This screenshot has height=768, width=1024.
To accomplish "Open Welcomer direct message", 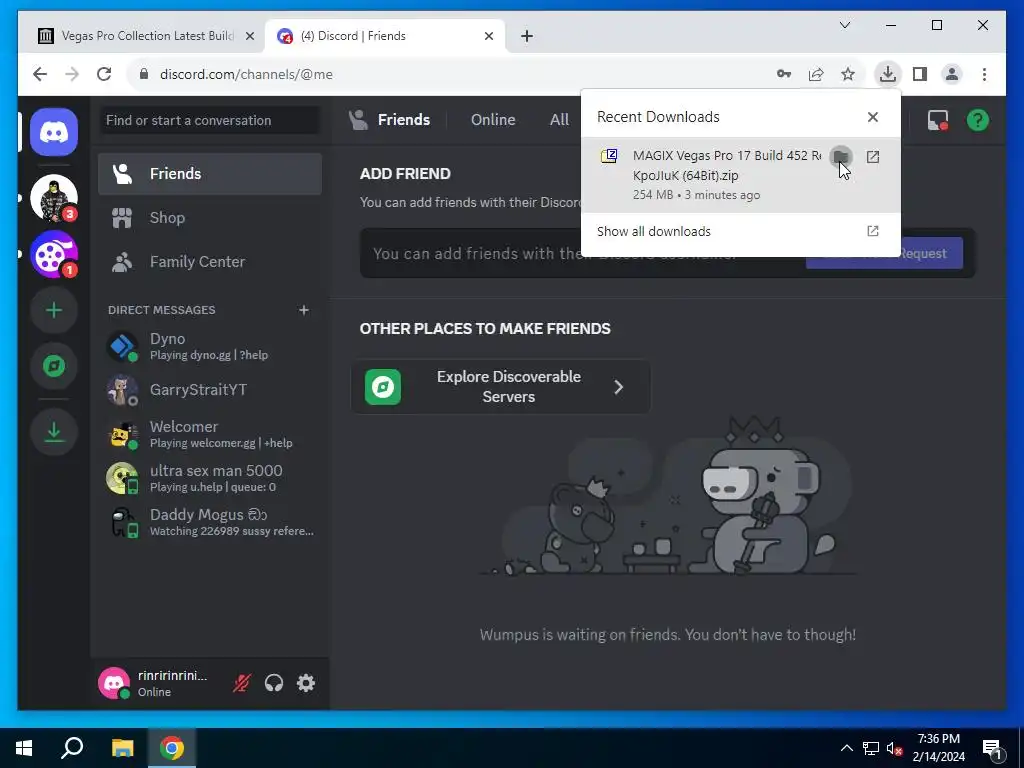I will (x=210, y=434).
